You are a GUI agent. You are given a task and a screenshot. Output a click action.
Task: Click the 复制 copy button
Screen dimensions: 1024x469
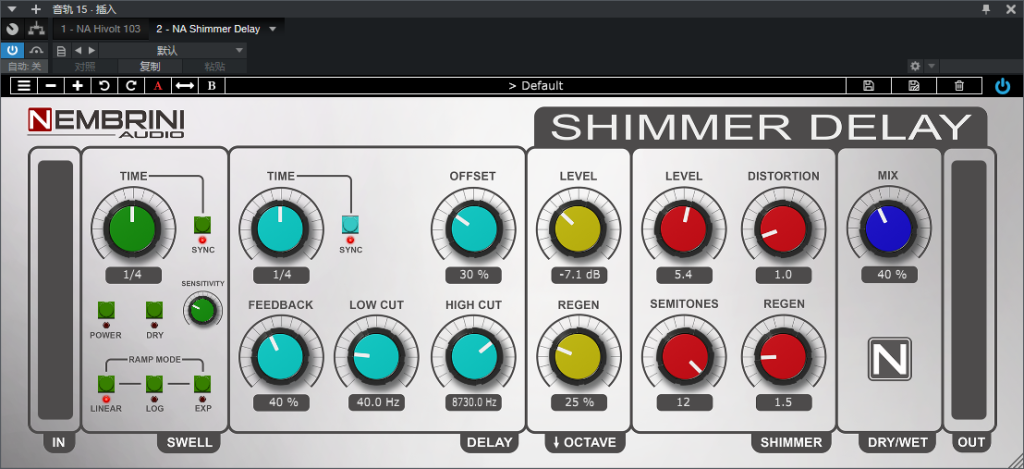click(x=150, y=66)
